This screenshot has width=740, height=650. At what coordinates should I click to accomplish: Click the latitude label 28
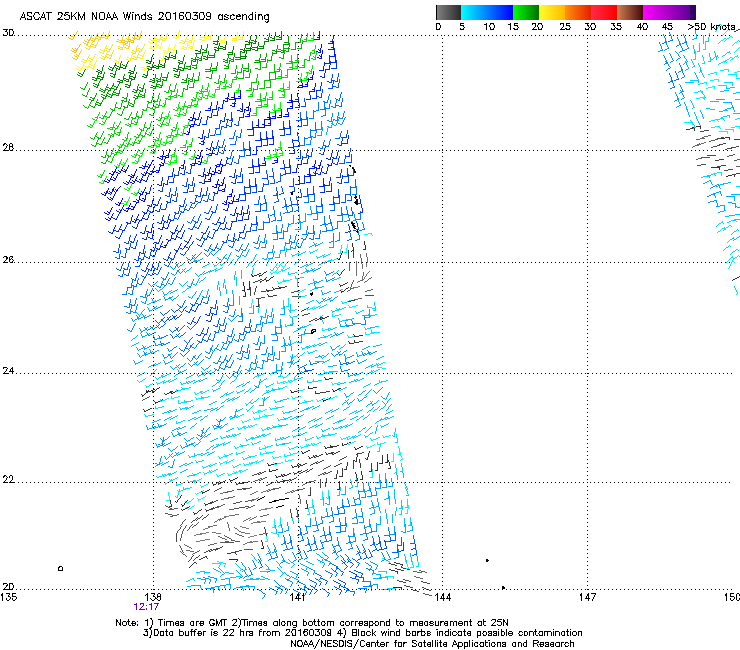coord(8,148)
